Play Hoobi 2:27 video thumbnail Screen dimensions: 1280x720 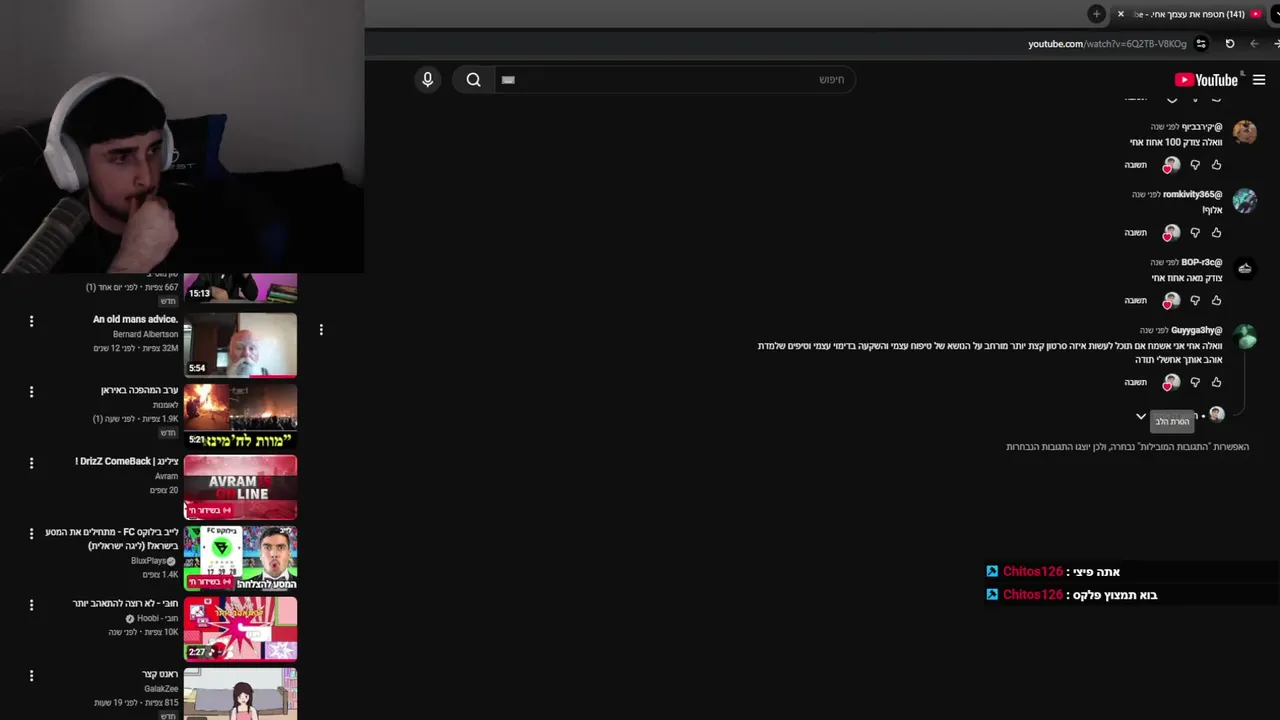(x=240, y=629)
